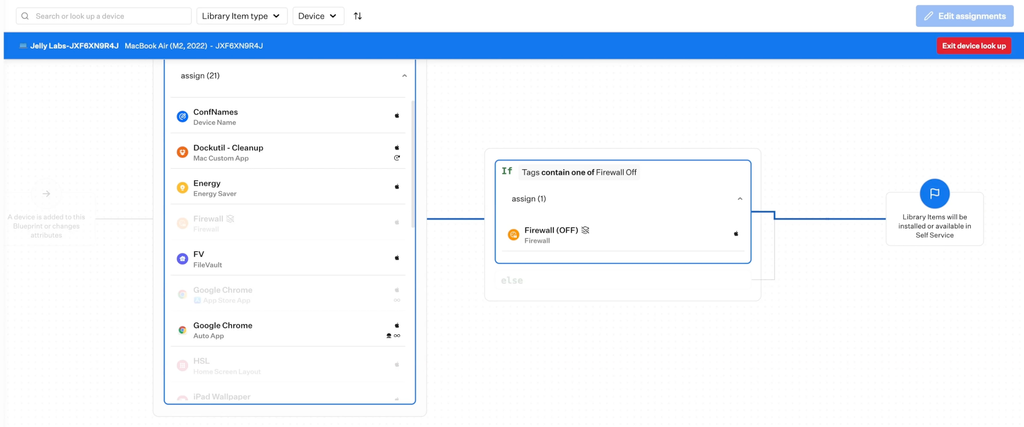The image size is (1024, 427).
Task: Click the Edit assignments button
Action: pyautogui.click(x=965, y=16)
